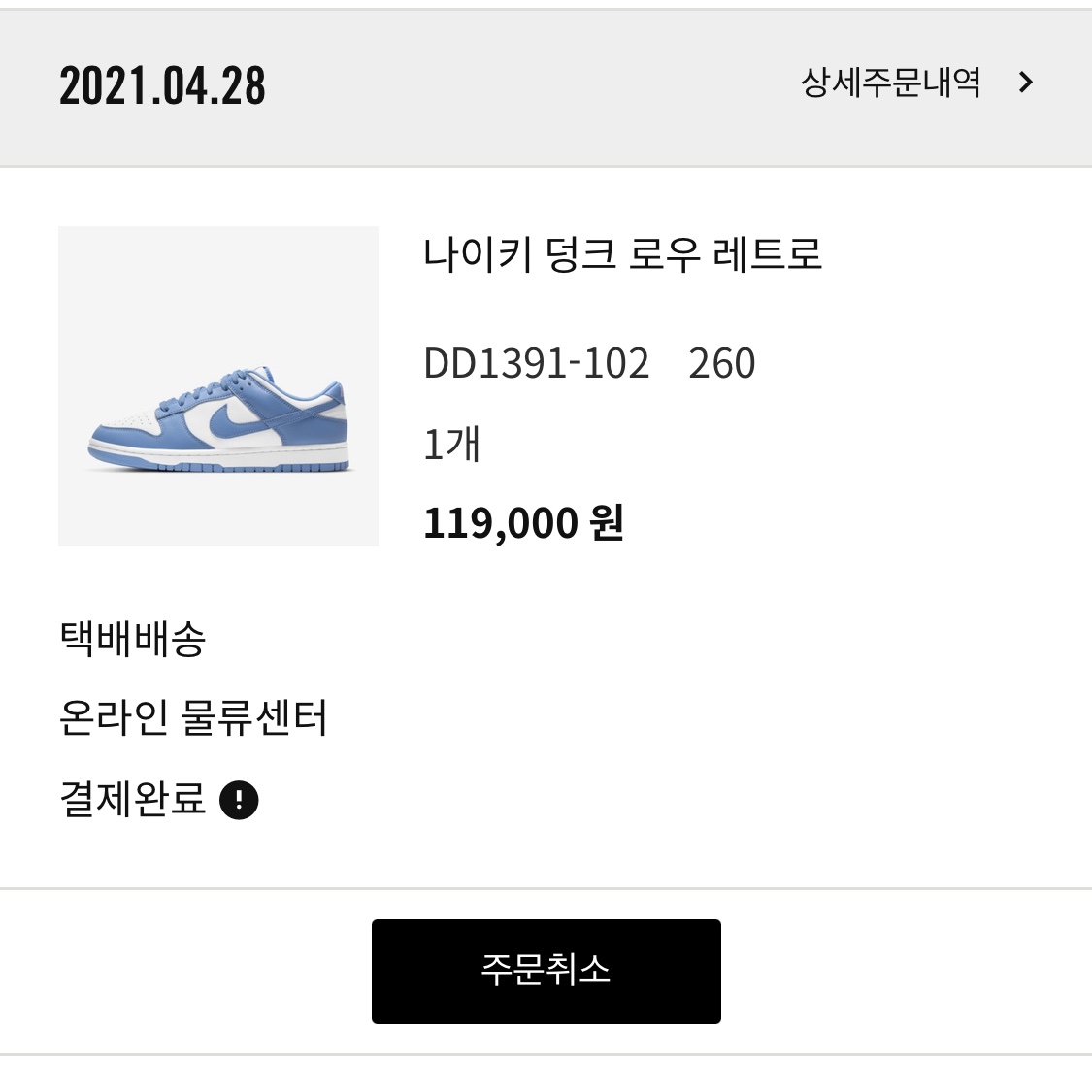Click the size 260 text
Screen dimensions: 1092x1092
(x=721, y=363)
